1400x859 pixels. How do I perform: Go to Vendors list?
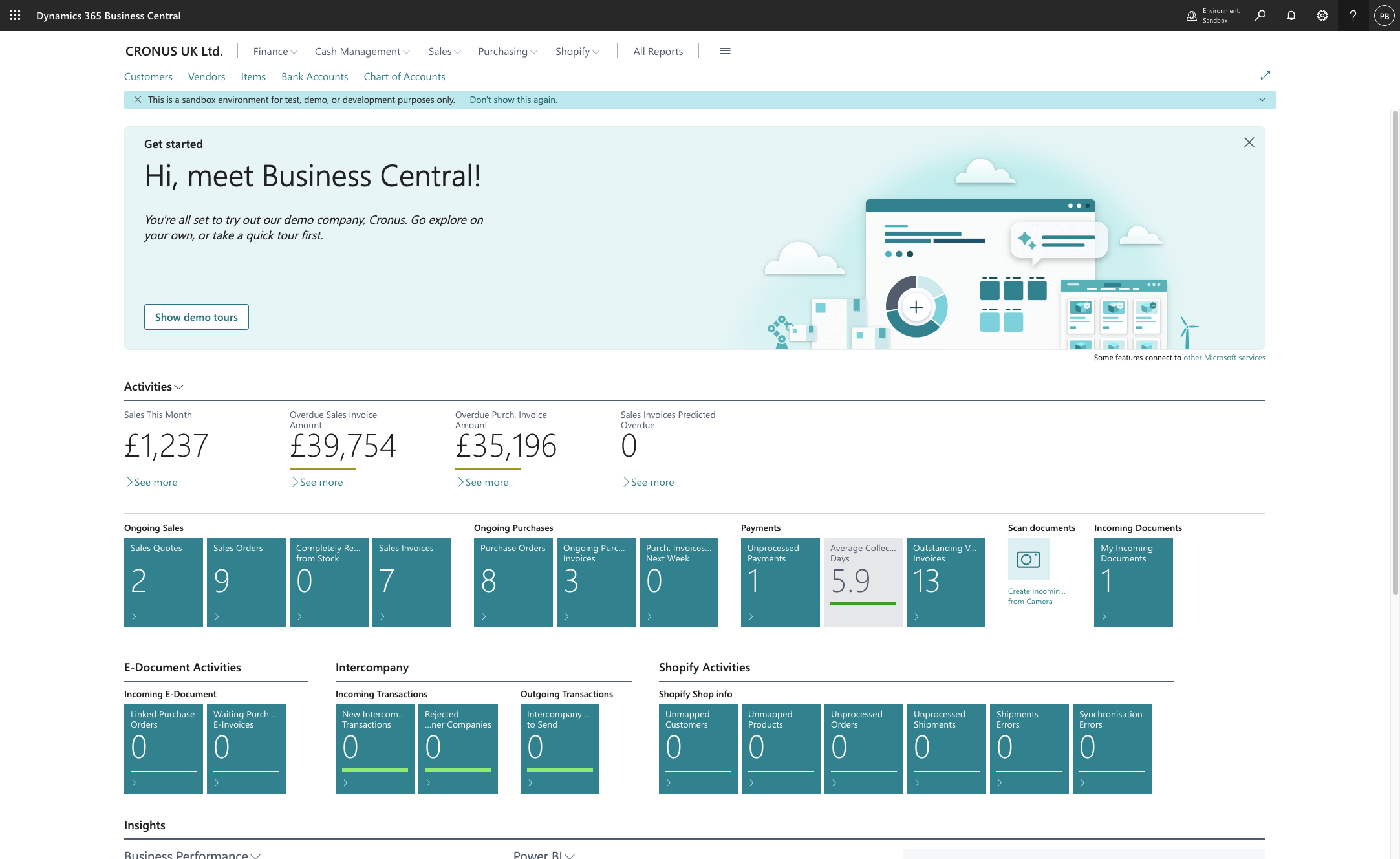click(x=206, y=76)
